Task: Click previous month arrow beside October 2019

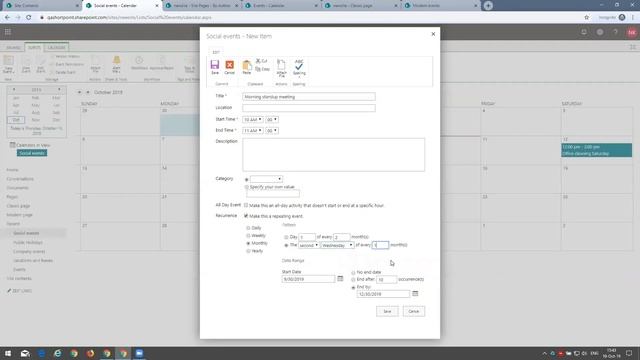Action: tap(80, 92)
